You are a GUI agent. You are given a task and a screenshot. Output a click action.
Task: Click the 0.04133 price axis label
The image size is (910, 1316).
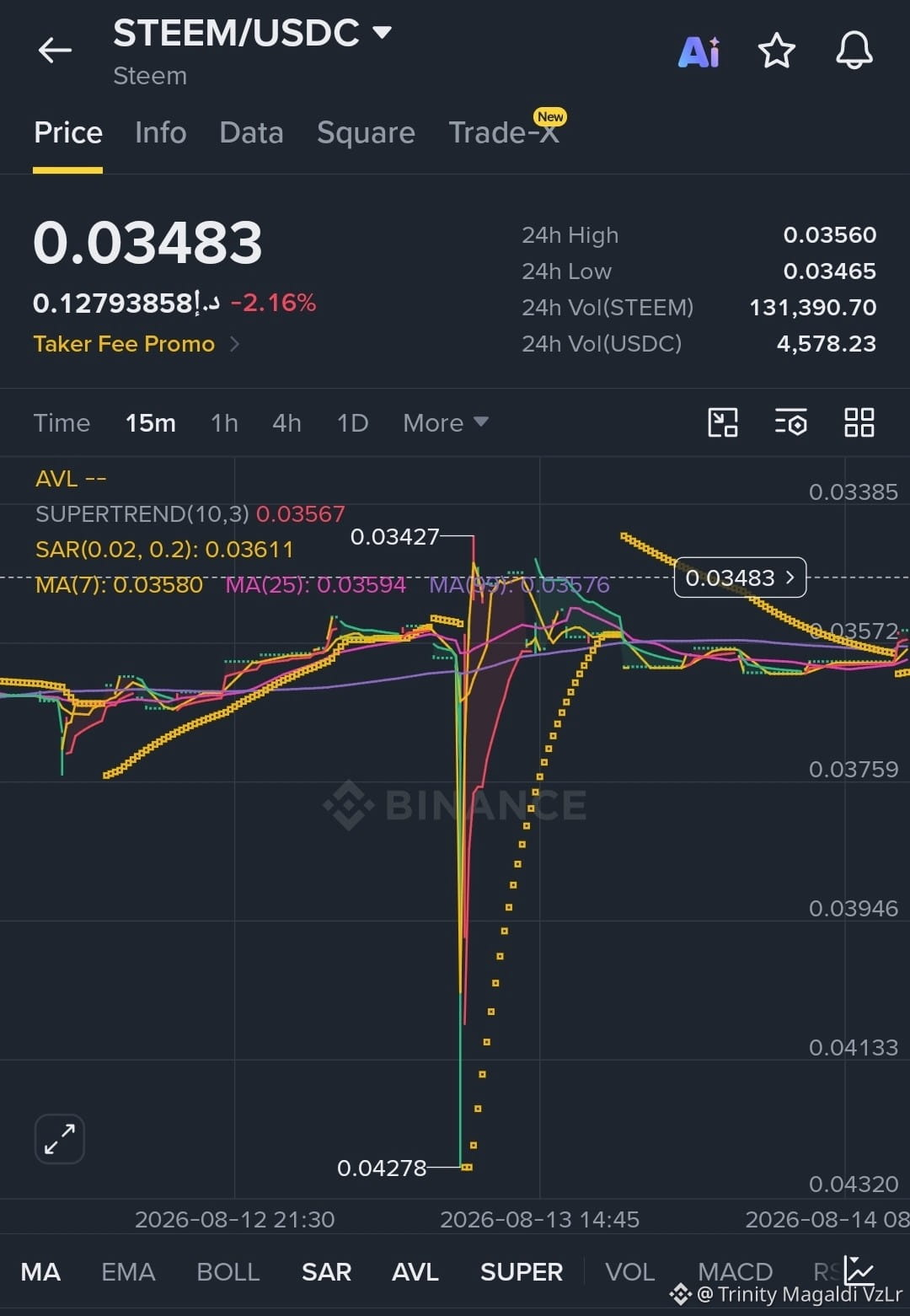coord(854,1047)
